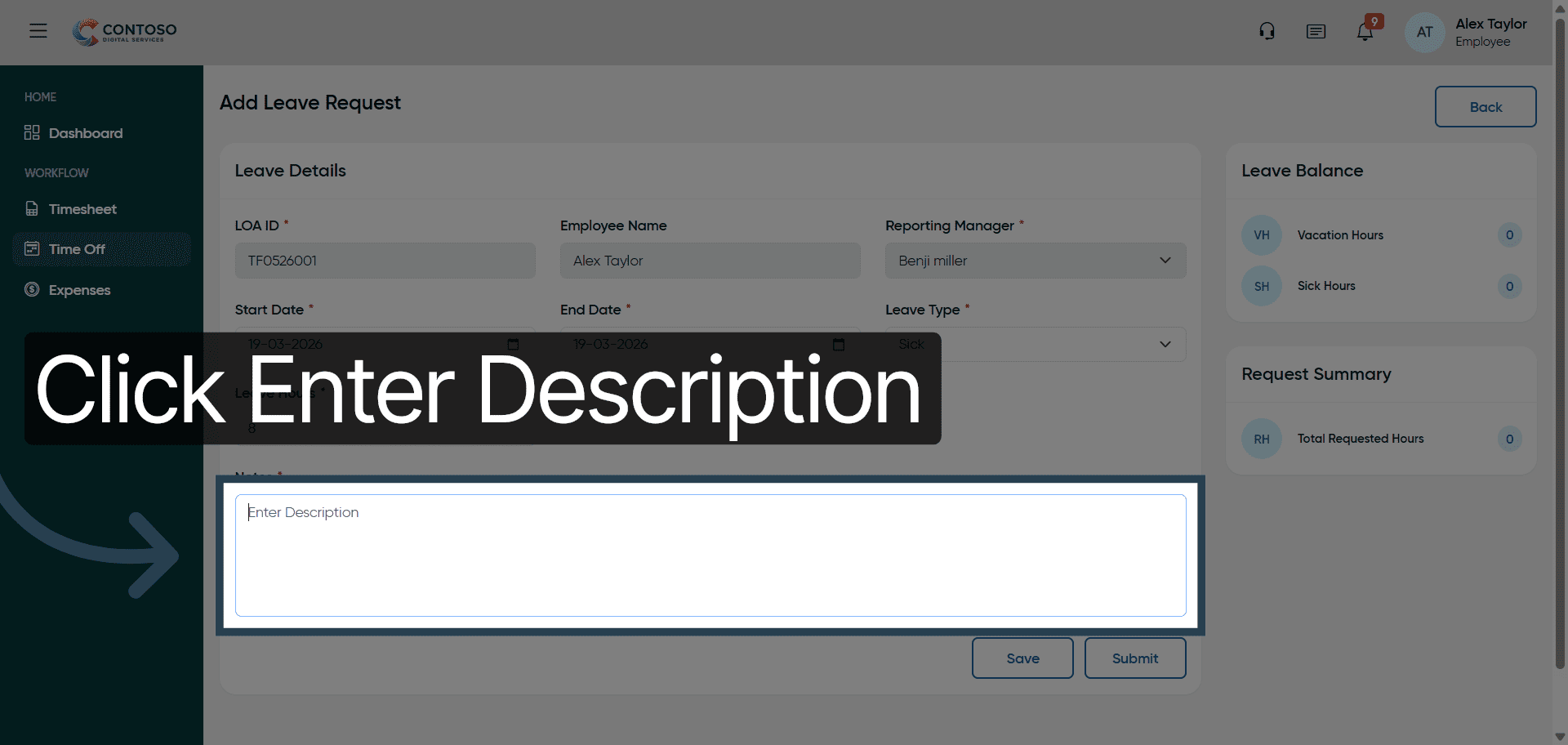Image resolution: width=1568 pixels, height=745 pixels.
Task: Click the Back button
Action: point(1486,107)
